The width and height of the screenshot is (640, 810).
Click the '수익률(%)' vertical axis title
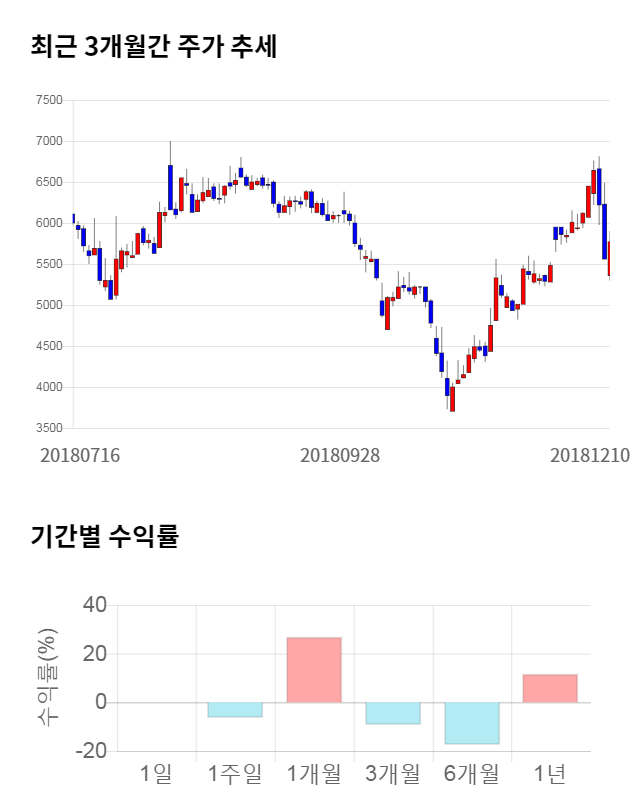coord(48,677)
